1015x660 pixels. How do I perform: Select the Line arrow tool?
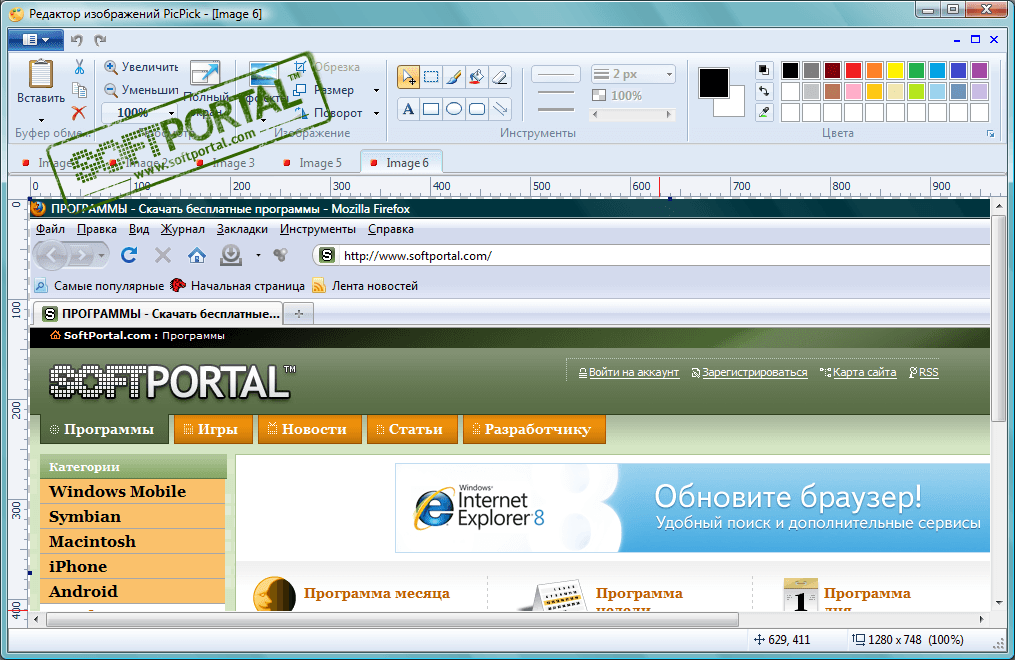click(x=500, y=109)
